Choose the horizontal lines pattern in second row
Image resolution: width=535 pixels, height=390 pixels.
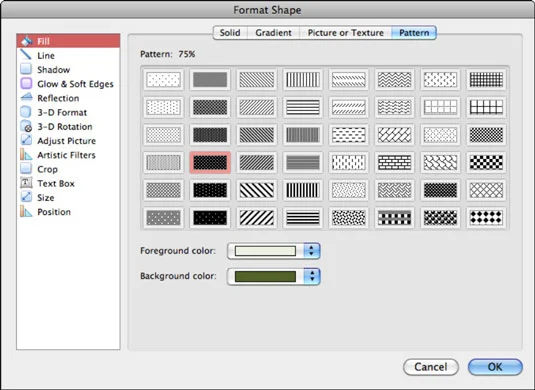(x=303, y=107)
